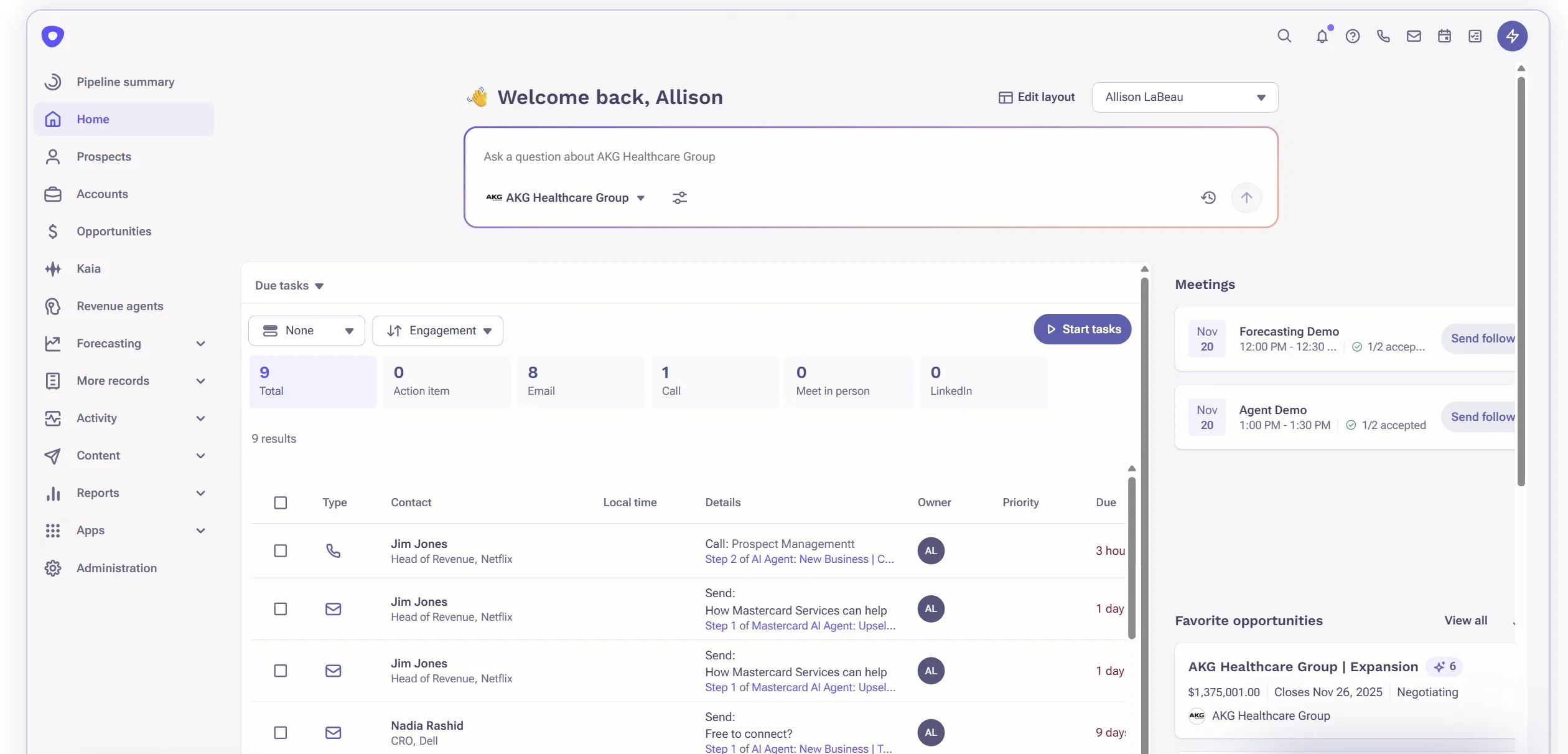Click the Opportunities dollar icon
The height and width of the screenshot is (754, 1568).
click(53, 231)
